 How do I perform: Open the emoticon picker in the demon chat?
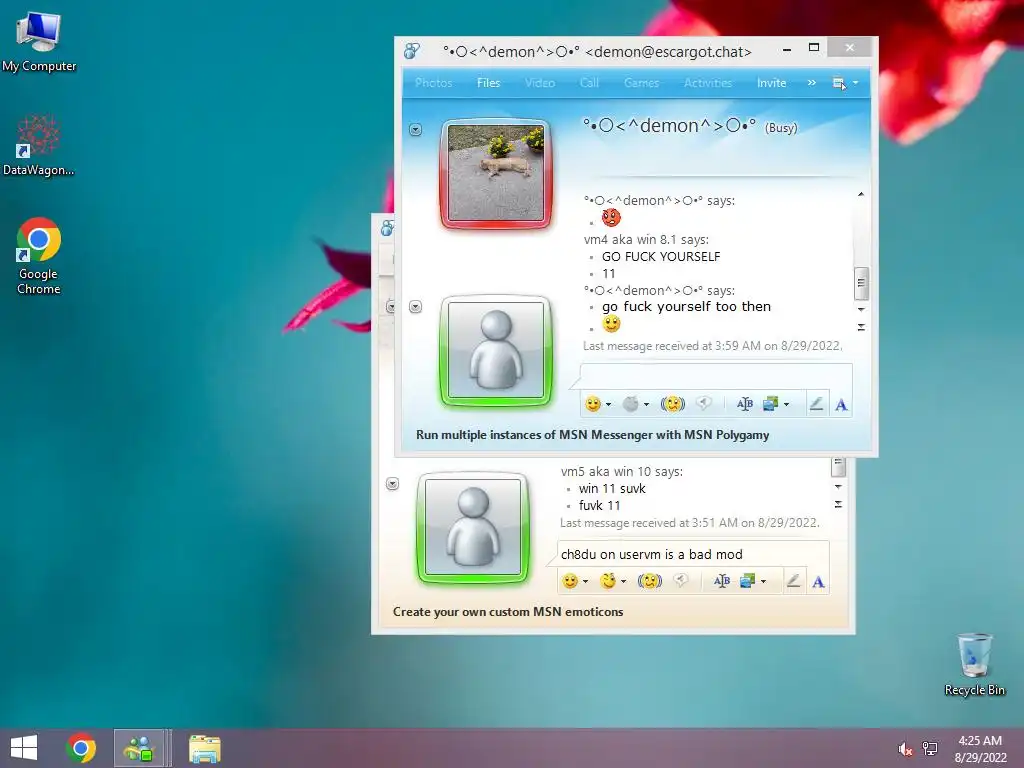tap(592, 404)
